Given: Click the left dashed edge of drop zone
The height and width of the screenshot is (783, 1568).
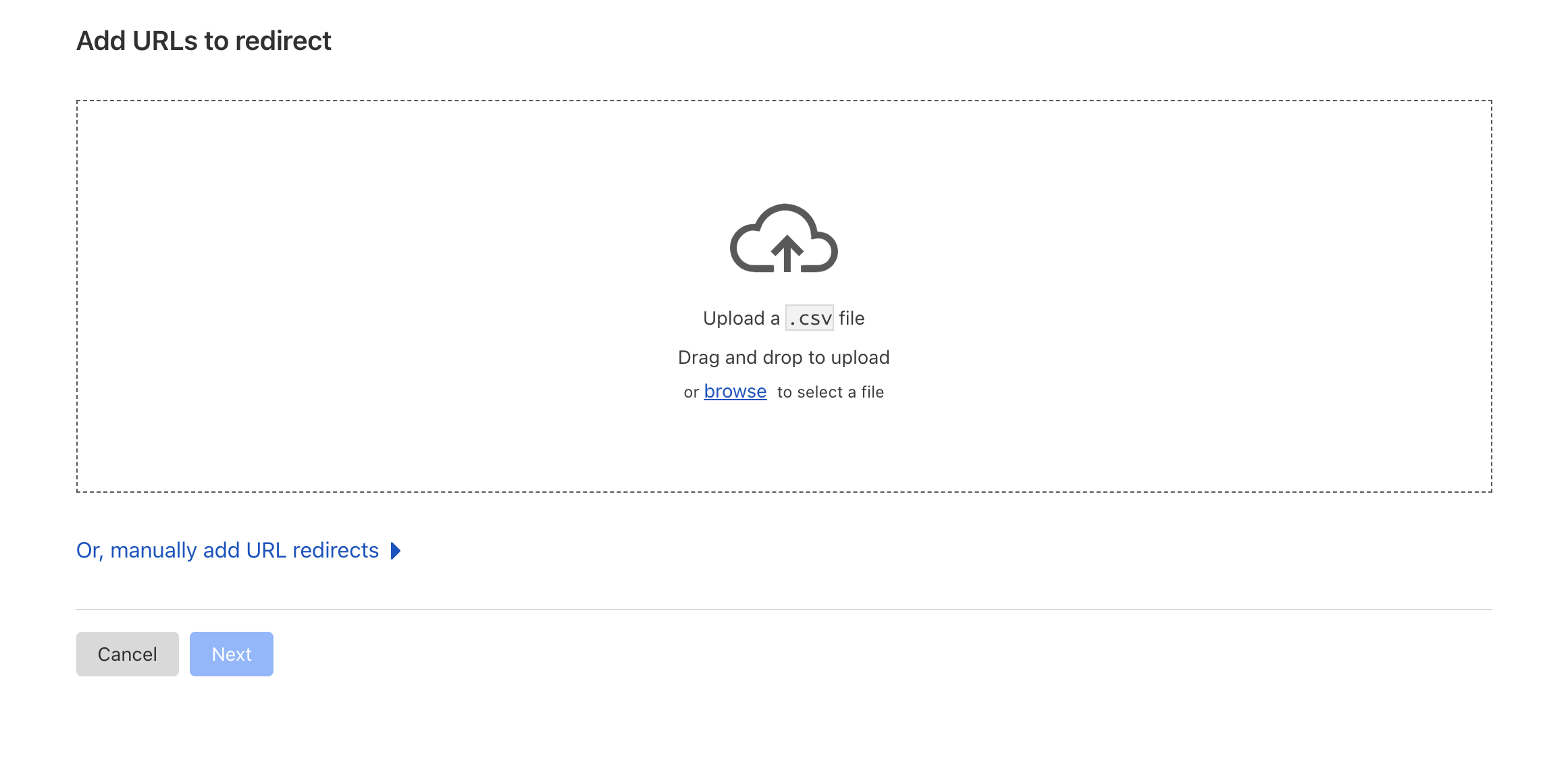Looking at the screenshot, I should (x=77, y=296).
